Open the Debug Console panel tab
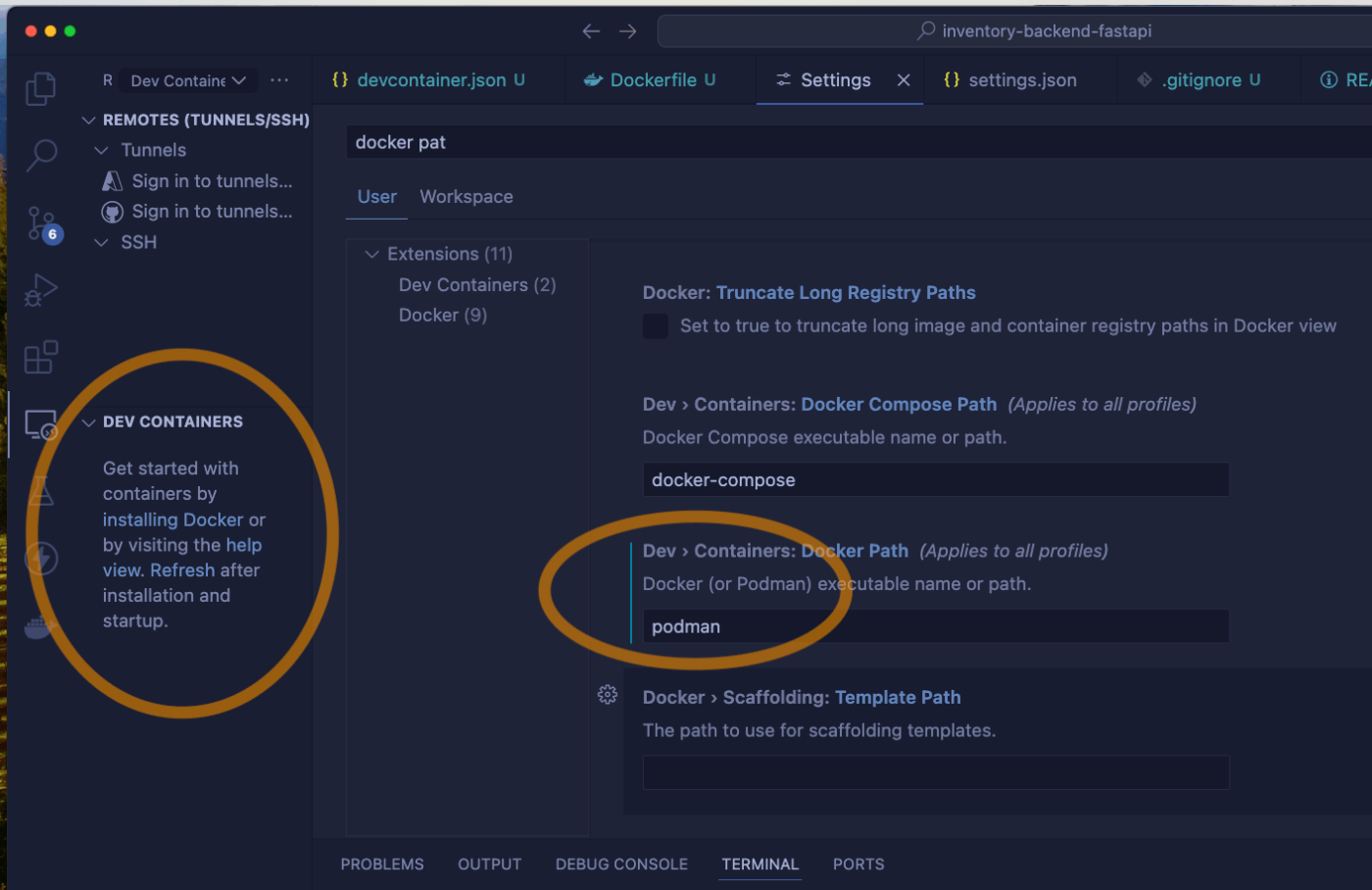 [x=621, y=865]
